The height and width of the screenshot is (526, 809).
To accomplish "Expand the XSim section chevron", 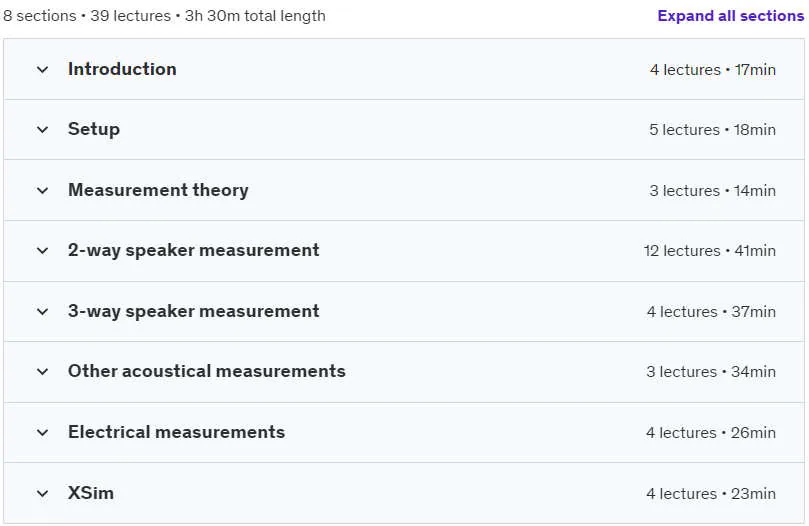I will click(43, 493).
